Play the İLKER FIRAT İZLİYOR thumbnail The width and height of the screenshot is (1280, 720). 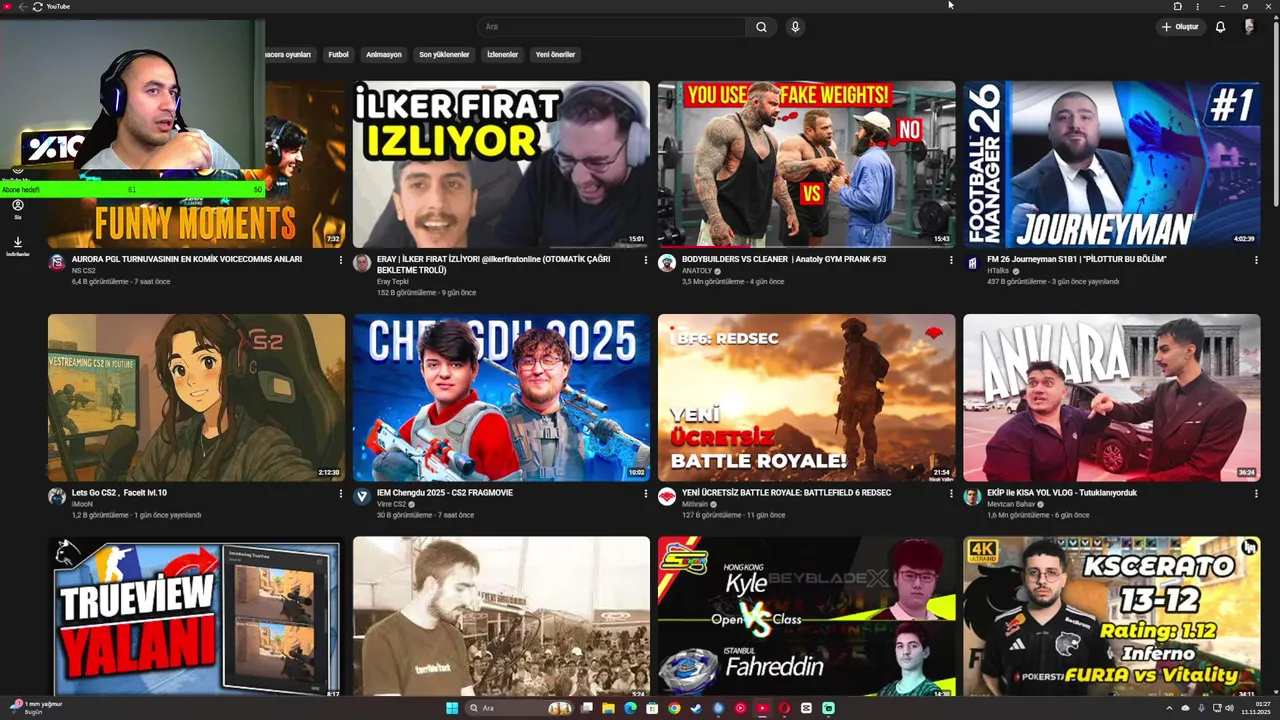501,164
